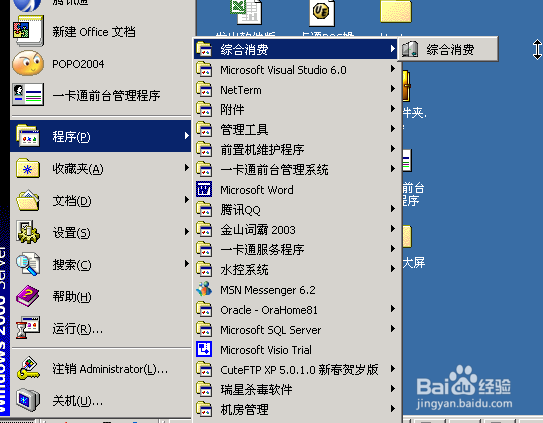543x423 pixels.
Task: Expand 搜索(C) submenu arrow
Action: [187, 264]
